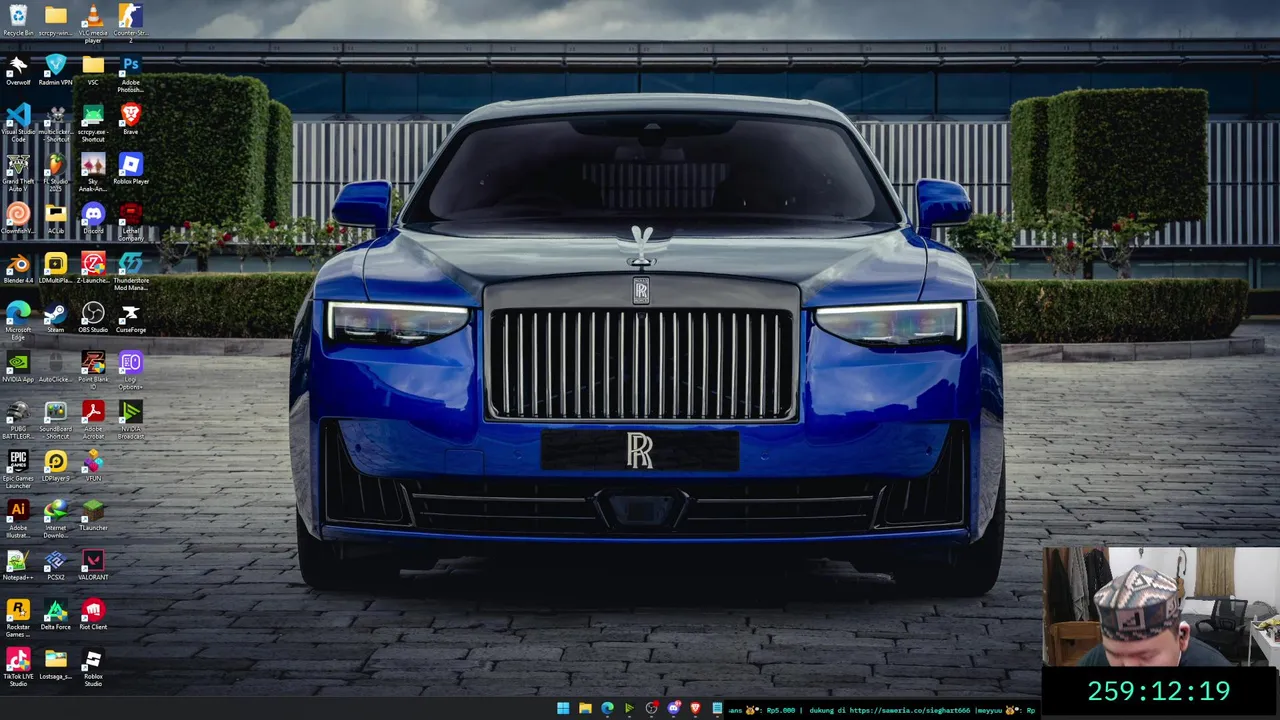Open Grand Theft Auto V shortcut

point(18,171)
